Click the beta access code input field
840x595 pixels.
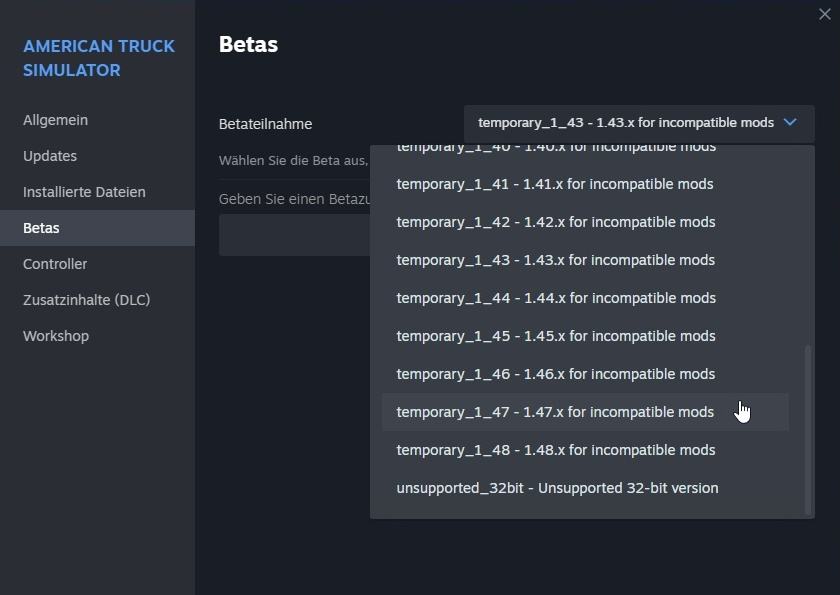pyautogui.click(x=294, y=235)
